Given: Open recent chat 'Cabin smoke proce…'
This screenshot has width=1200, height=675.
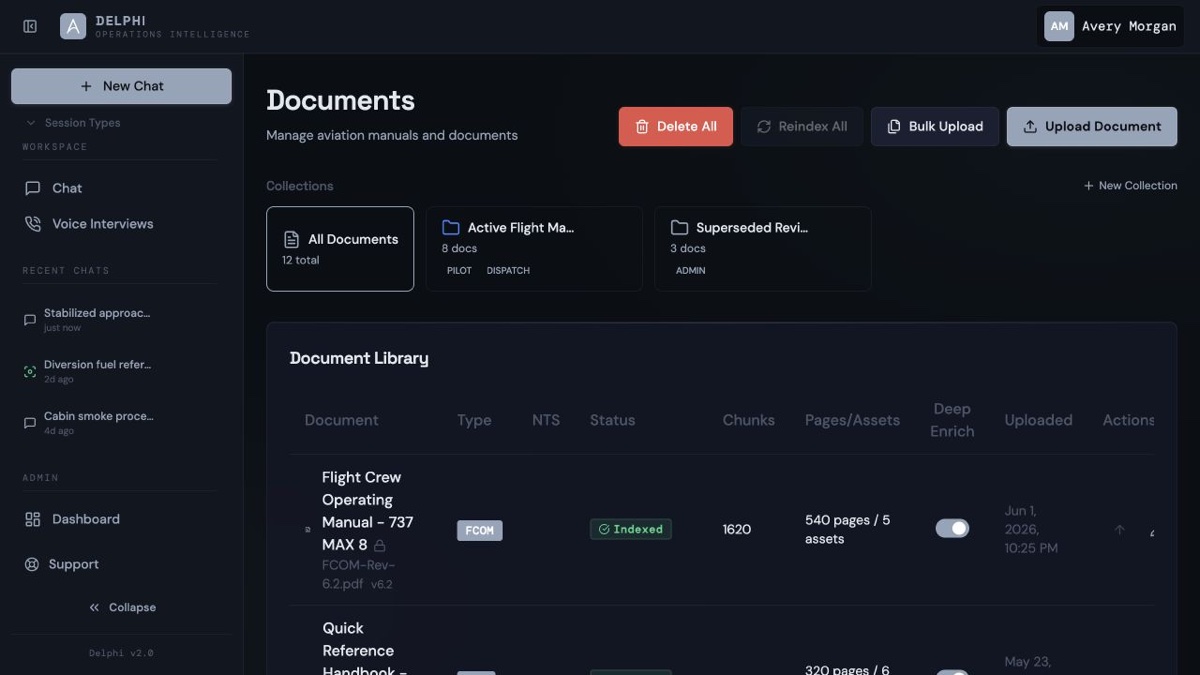Looking at the screenshot, I should click(121, 422).
